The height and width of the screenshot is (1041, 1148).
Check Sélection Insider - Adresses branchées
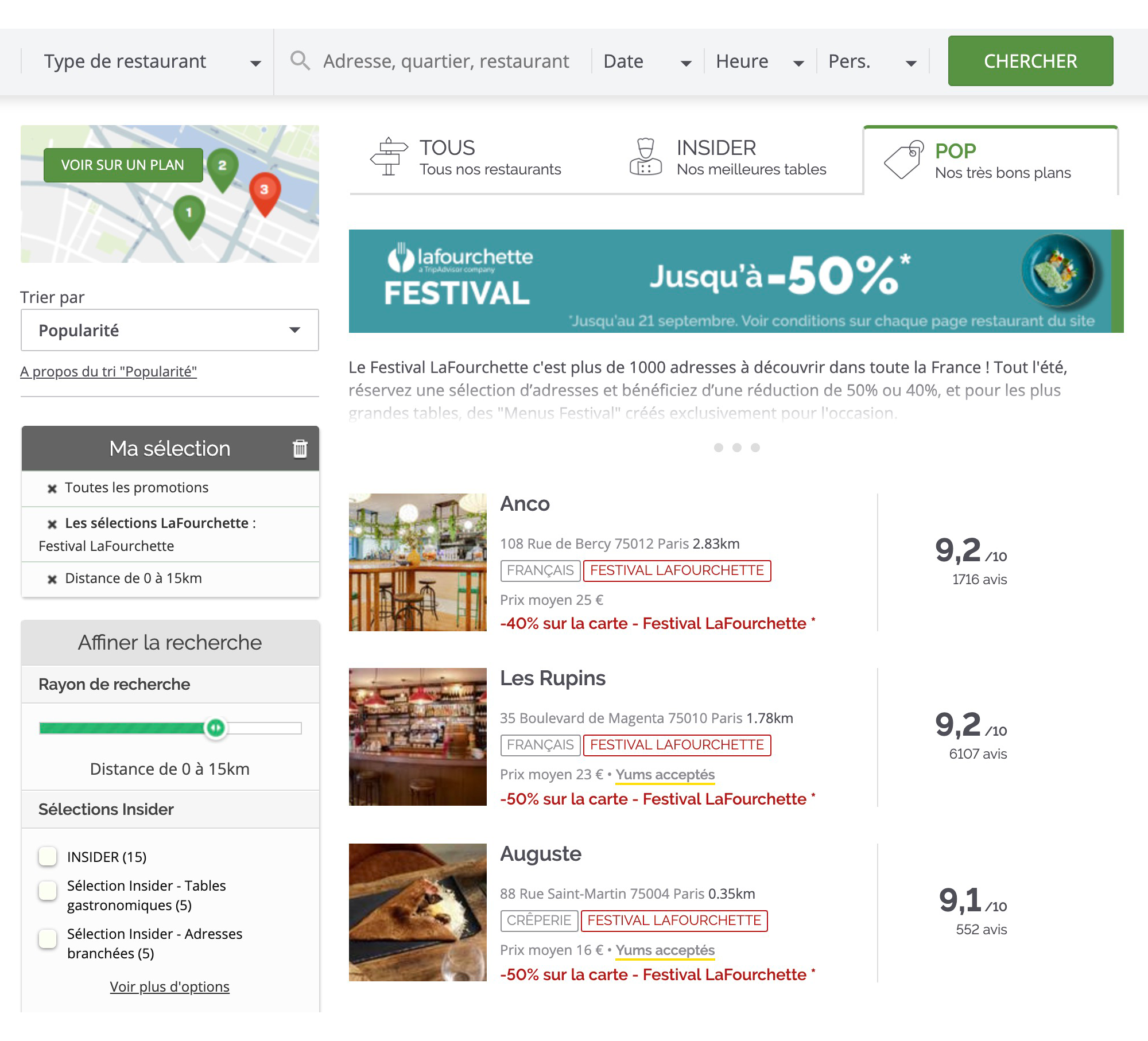pyautogui.click(x=48, y=939)
